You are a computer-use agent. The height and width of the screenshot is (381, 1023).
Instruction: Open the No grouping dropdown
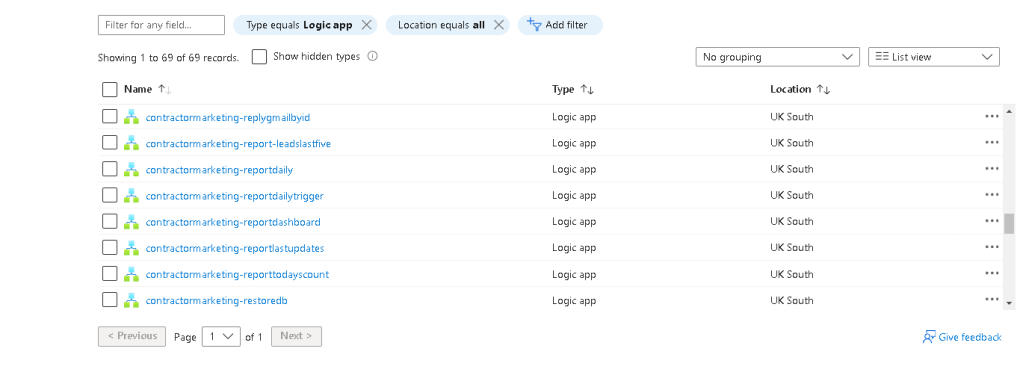(x=778, y=57)
